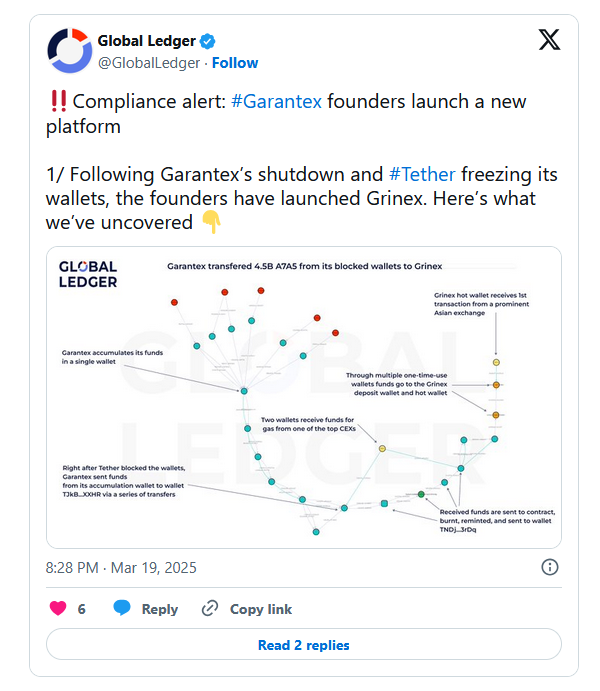This screenshot has height=691, width=600.
Task: Click the @GlobalLedger handle
Action: click(x=149, y=63)
